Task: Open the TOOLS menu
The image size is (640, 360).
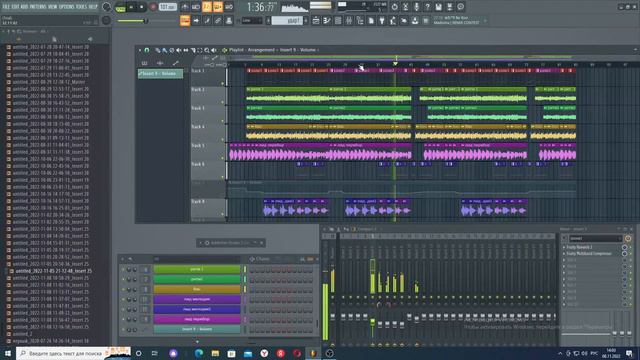Action: coord(82,7)
